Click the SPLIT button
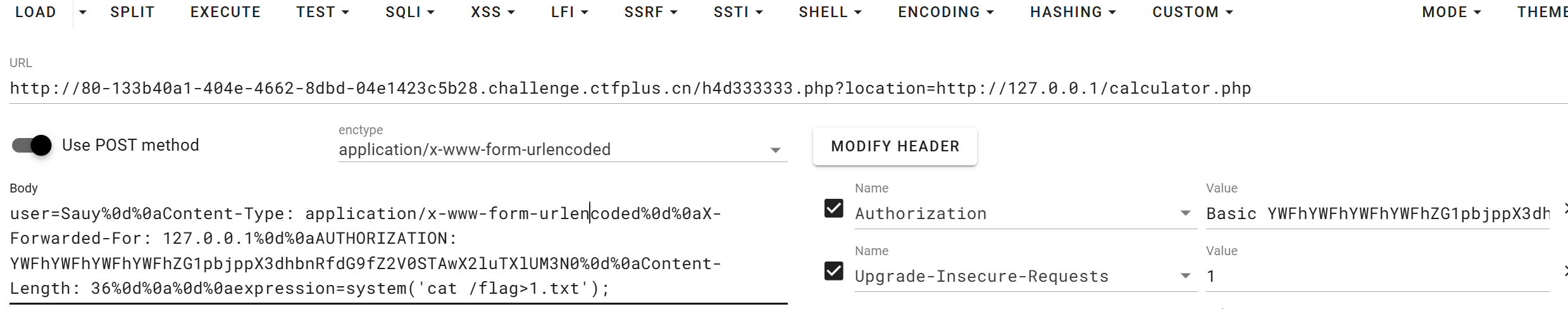The image size is (1568, 309). [132, 13]
